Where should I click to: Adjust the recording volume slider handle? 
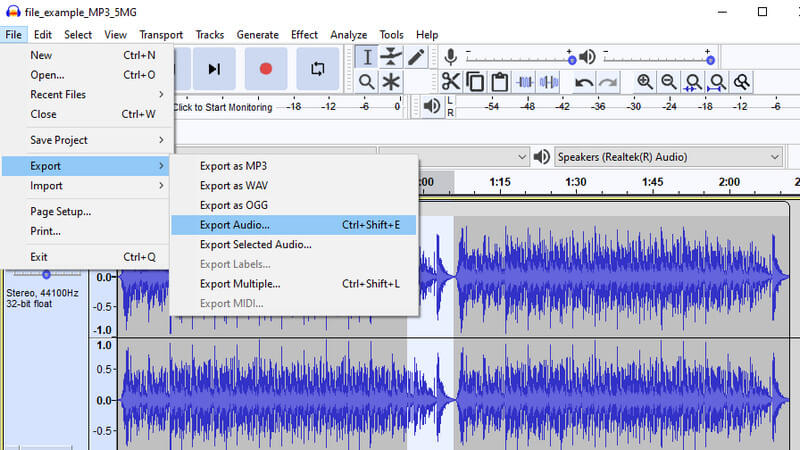572,60
